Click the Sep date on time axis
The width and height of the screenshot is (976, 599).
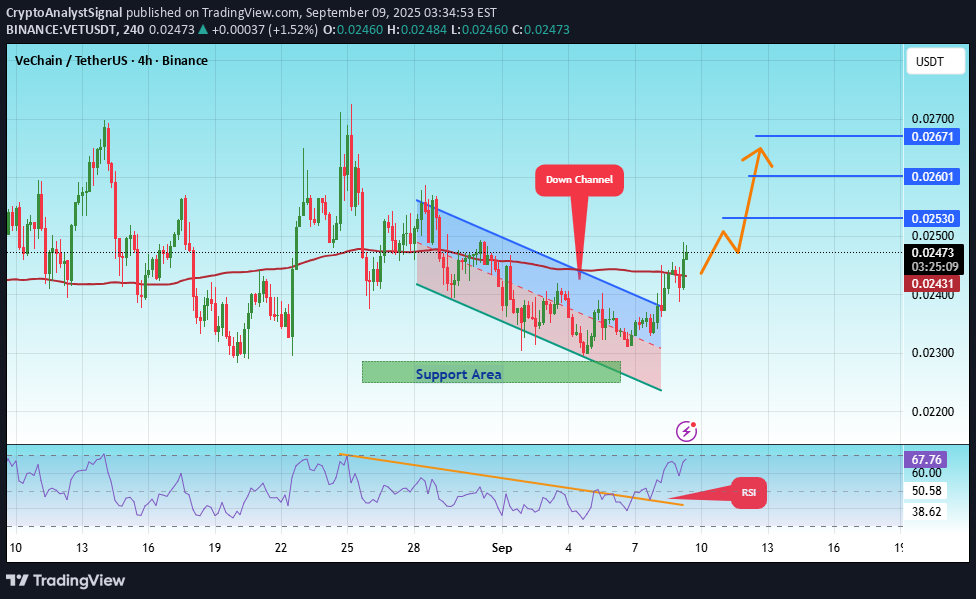point(502,548)
